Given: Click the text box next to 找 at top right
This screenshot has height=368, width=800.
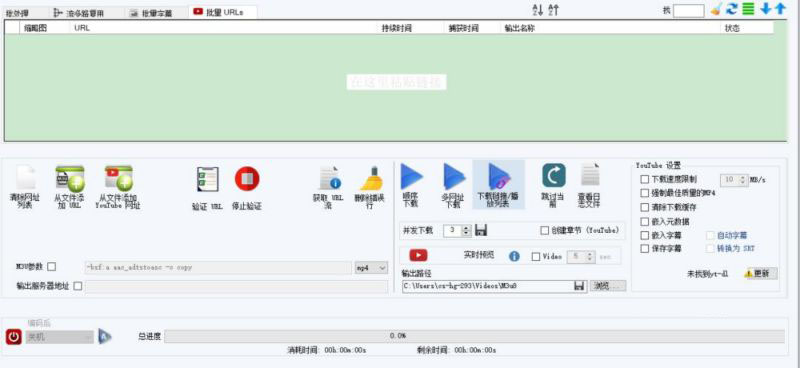Looking at the screenshot, I should 688,10.
